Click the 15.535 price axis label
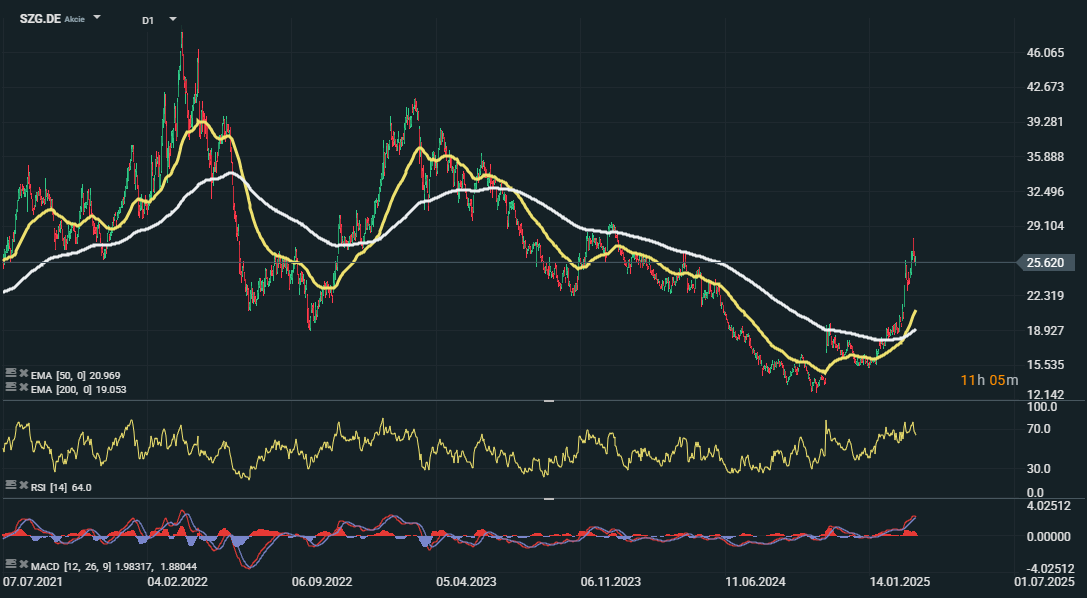This screenshot has width=1087, height=598. coord(1045,364)
